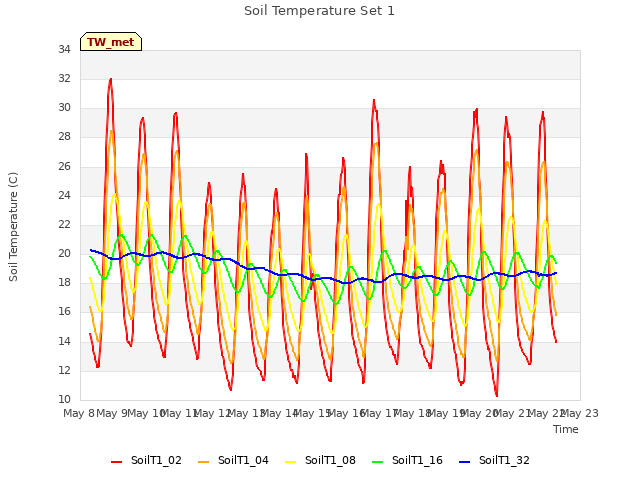Click the May 8 x-axis tick label
640x480 pixels.
click(79, 413)
